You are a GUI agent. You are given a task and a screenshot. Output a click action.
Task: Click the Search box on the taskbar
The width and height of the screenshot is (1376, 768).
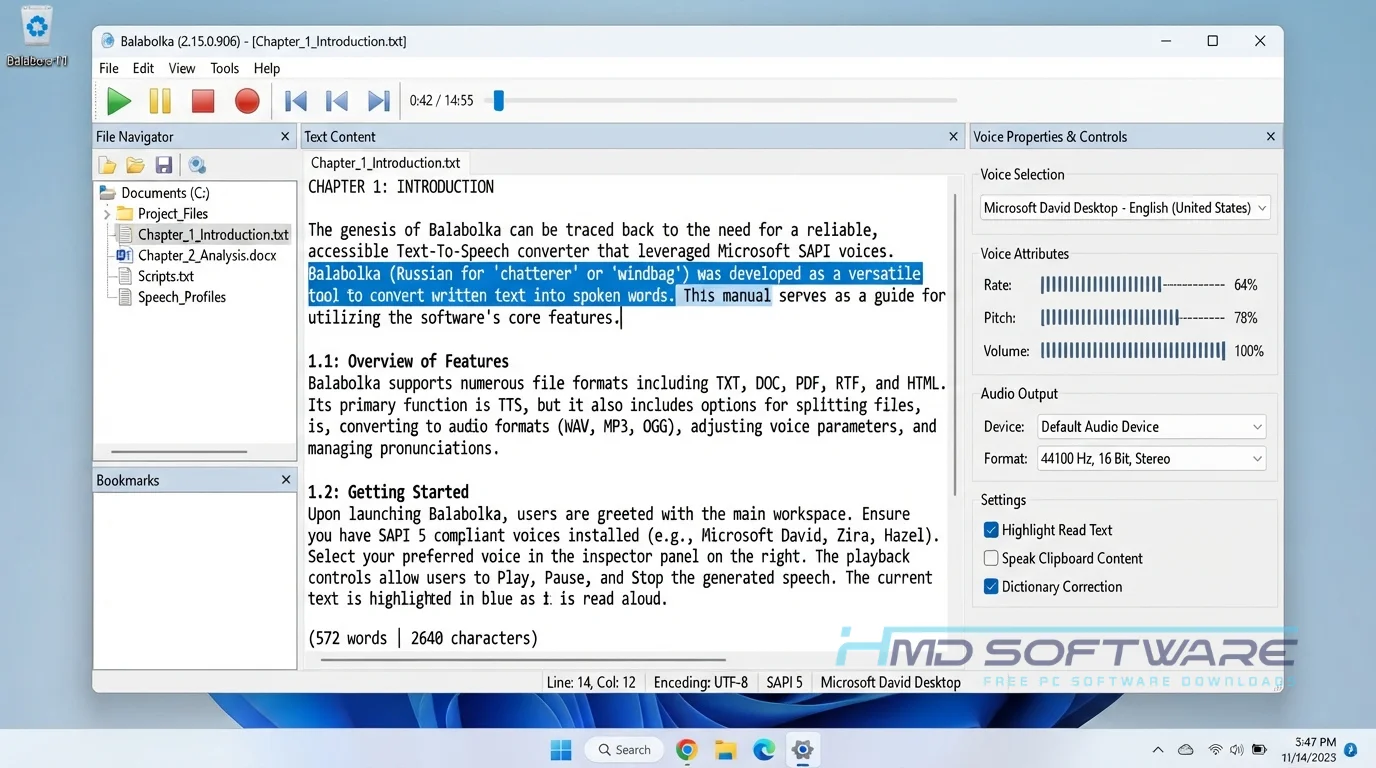(624, 749)
